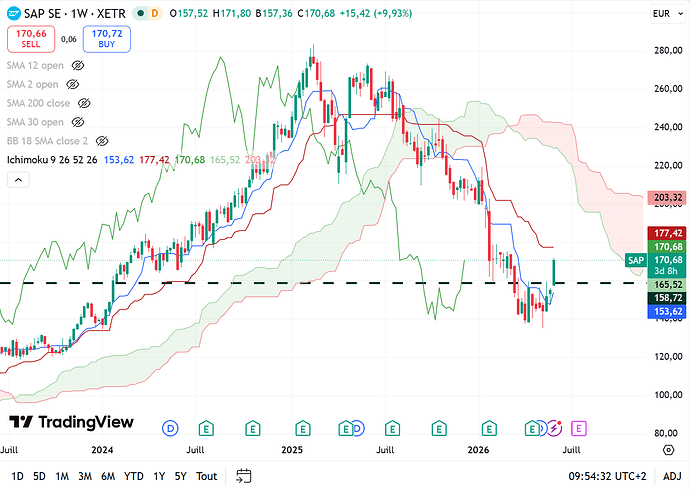Click the SAP symbol price tag
690x489 pixels.
[x=635, y=260]
